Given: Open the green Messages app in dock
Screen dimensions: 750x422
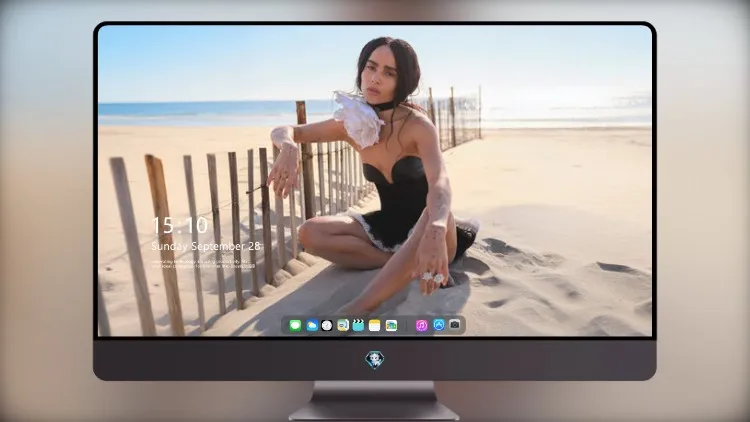Looking at the screenshot, I should 295,325.
